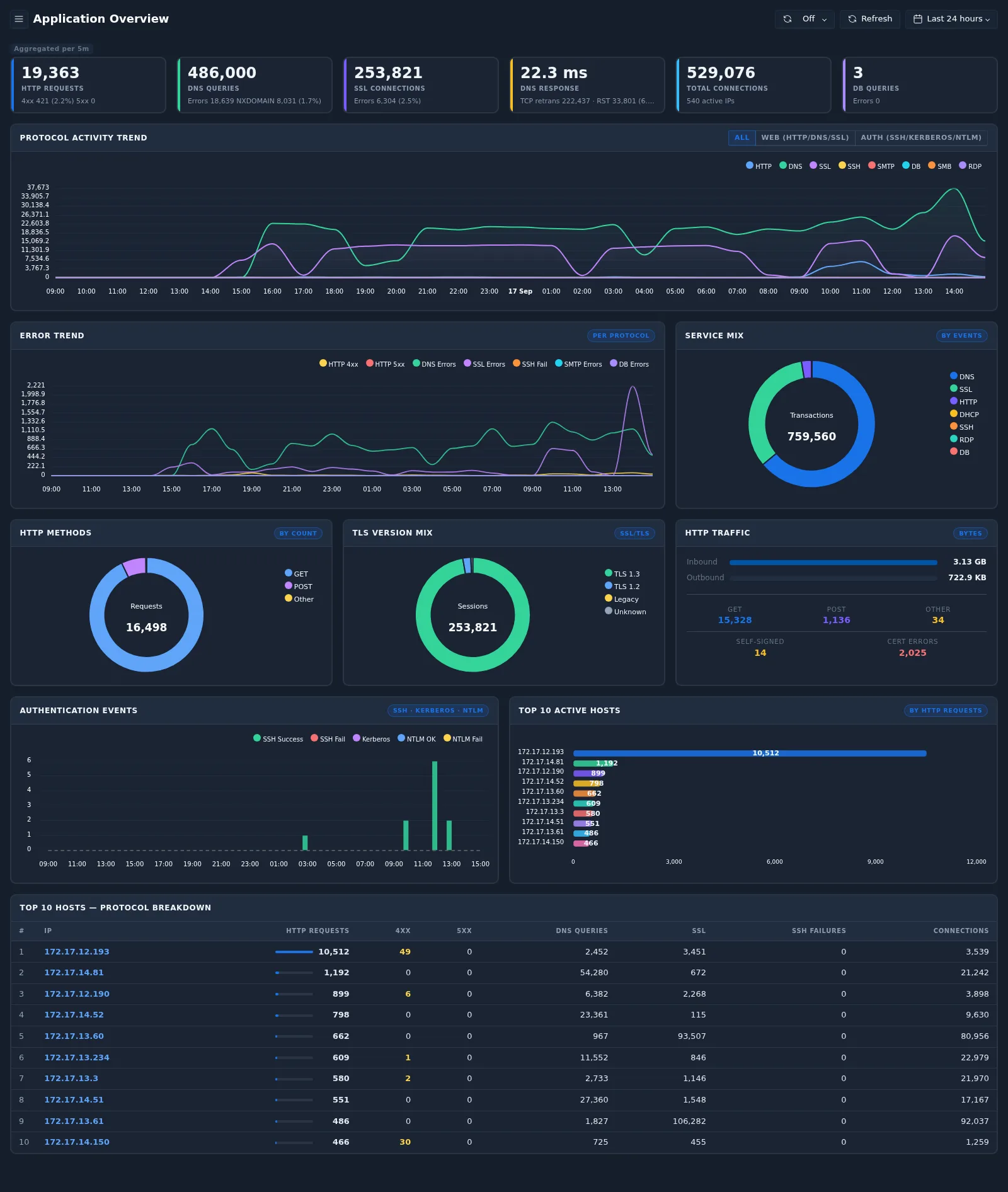The width and height of the screenshot is (1008, 1192).
Task: Switch to WEB (HTTP/DNS/SSL) tab
Action: coord(805,137)
